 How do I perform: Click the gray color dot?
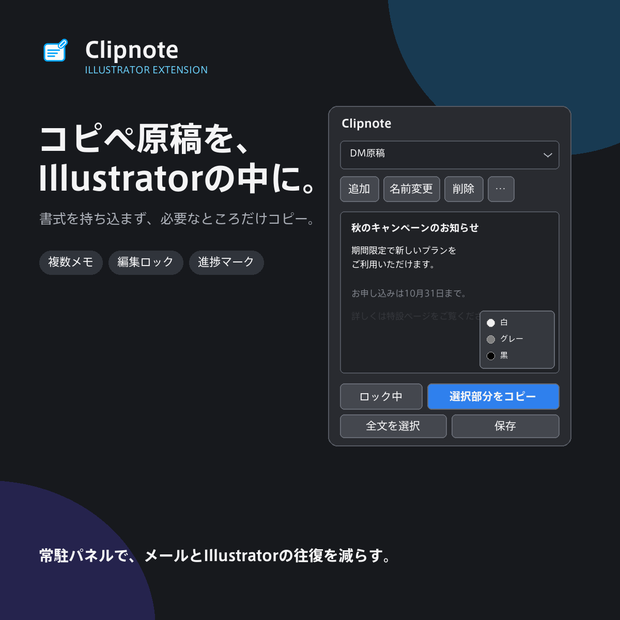[x=491, y=339]
